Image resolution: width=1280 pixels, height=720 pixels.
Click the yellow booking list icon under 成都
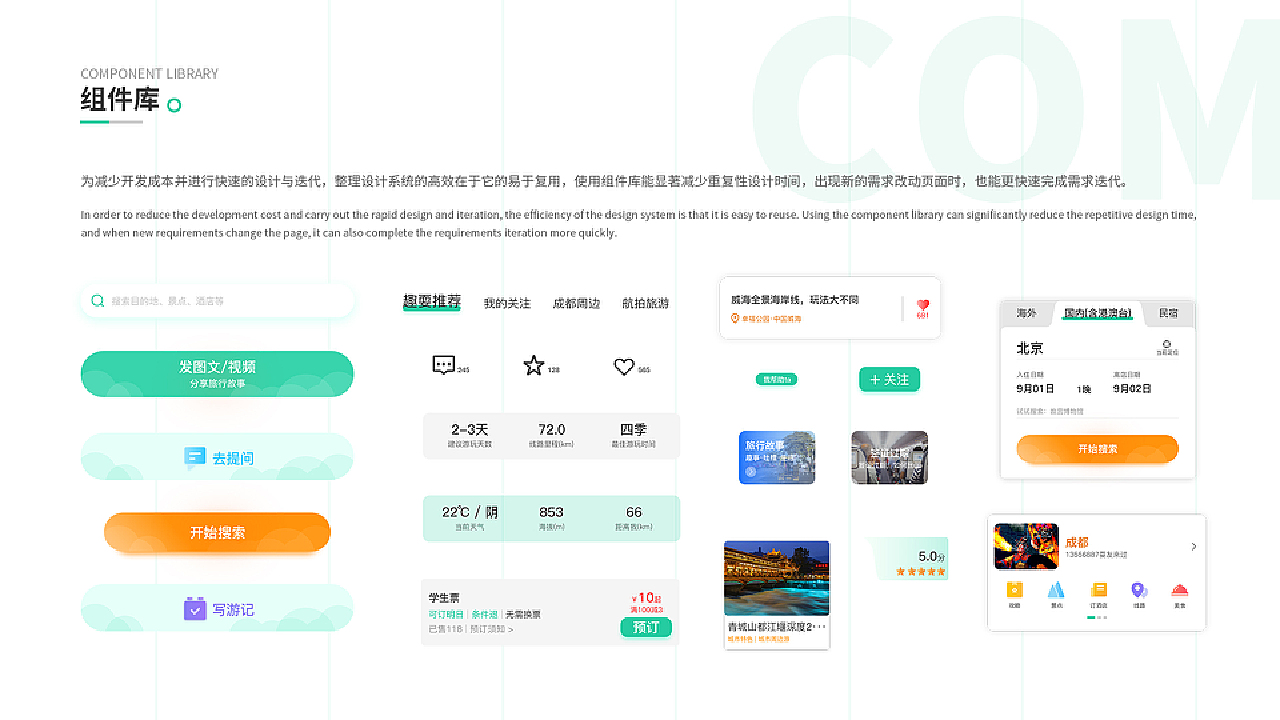pyautogui.click(x=1099, y=590)
